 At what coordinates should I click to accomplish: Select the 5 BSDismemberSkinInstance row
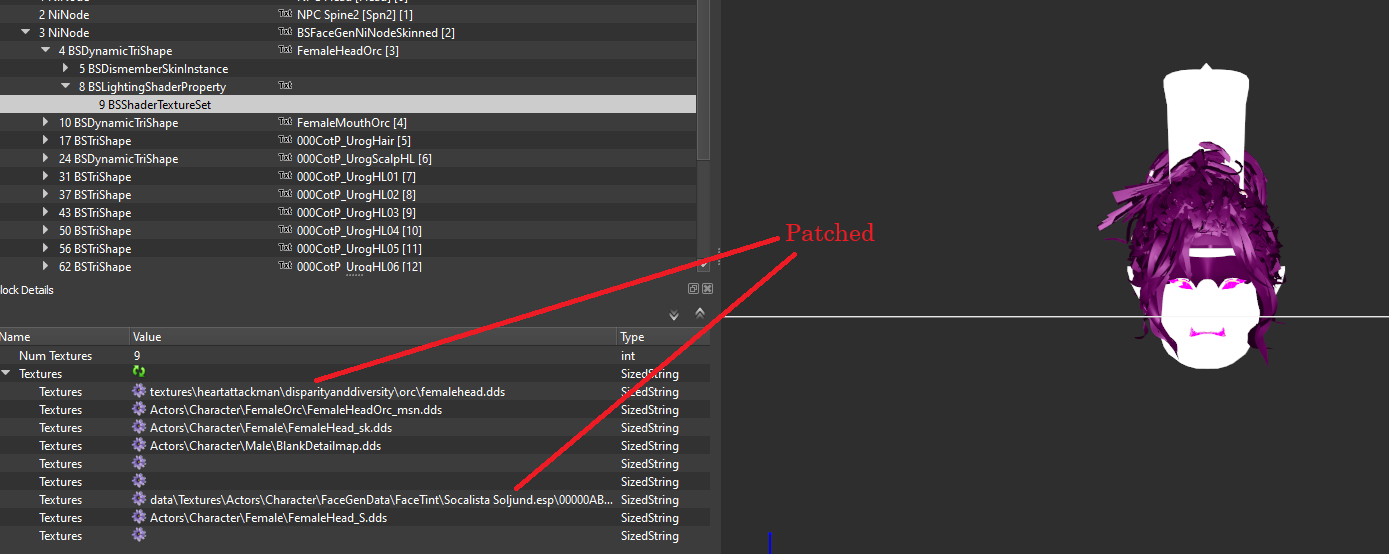[x=348, y=69]
